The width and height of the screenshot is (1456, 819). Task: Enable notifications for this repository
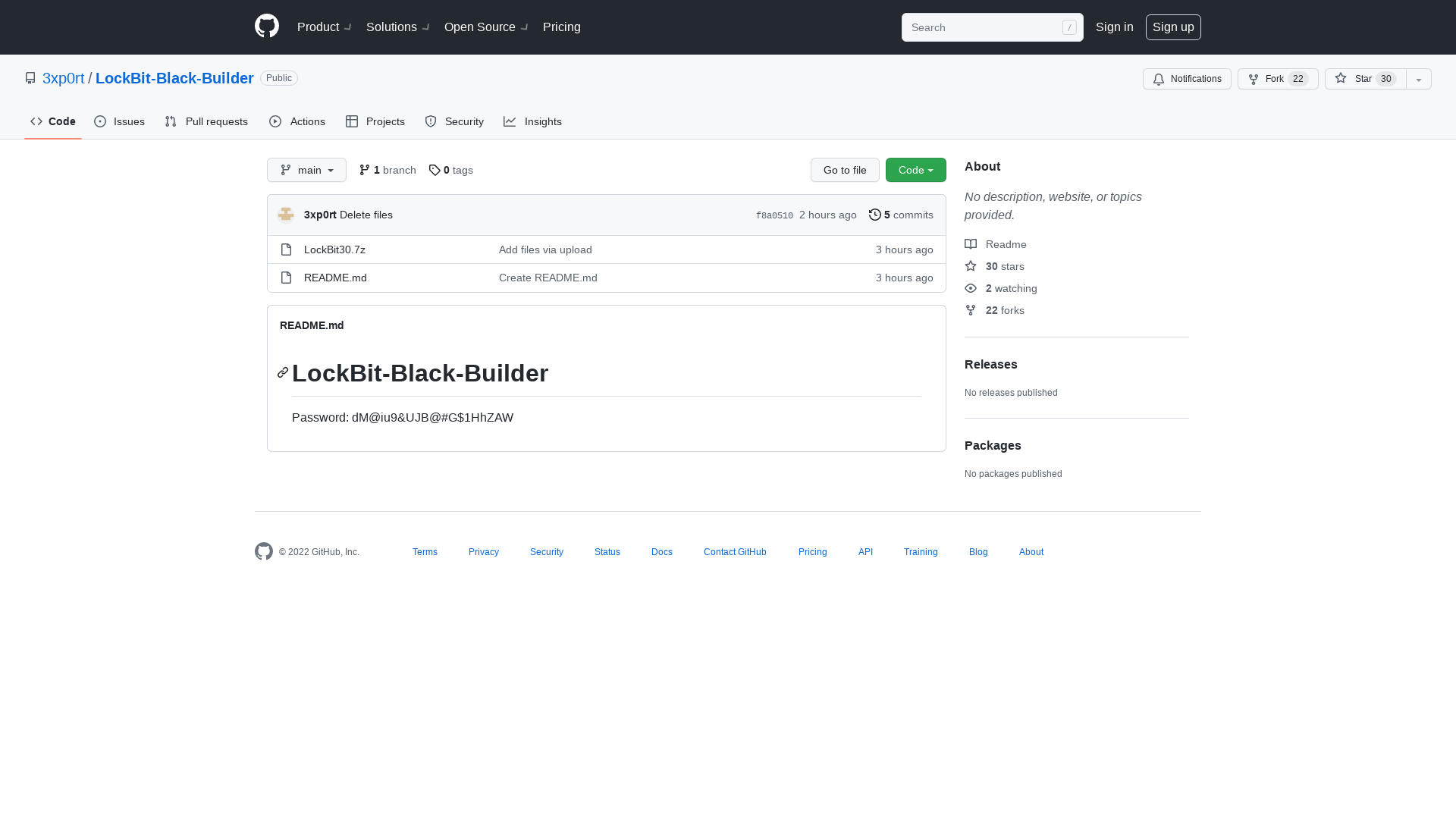[x=1187, y=79]
